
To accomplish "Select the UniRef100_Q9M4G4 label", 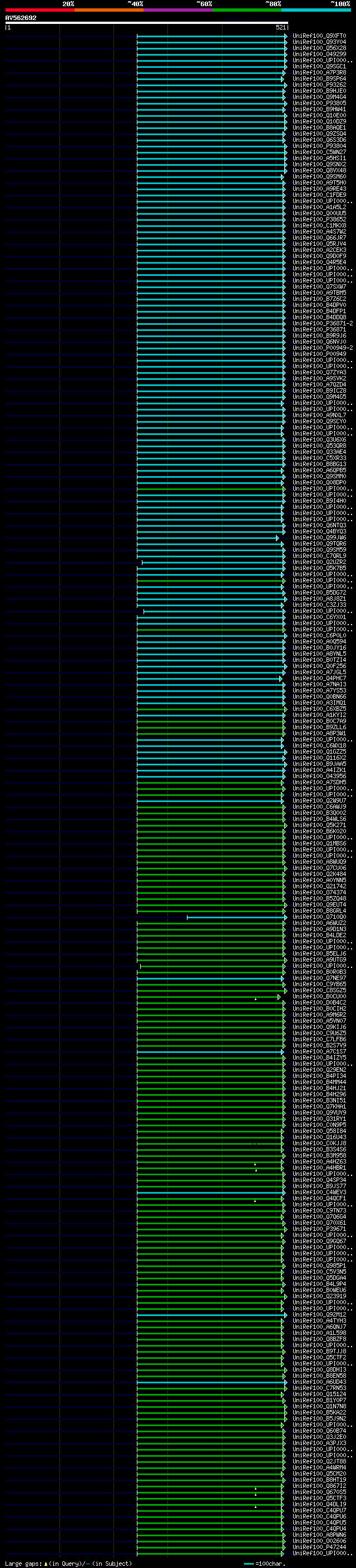I will (x=319, y=97).
